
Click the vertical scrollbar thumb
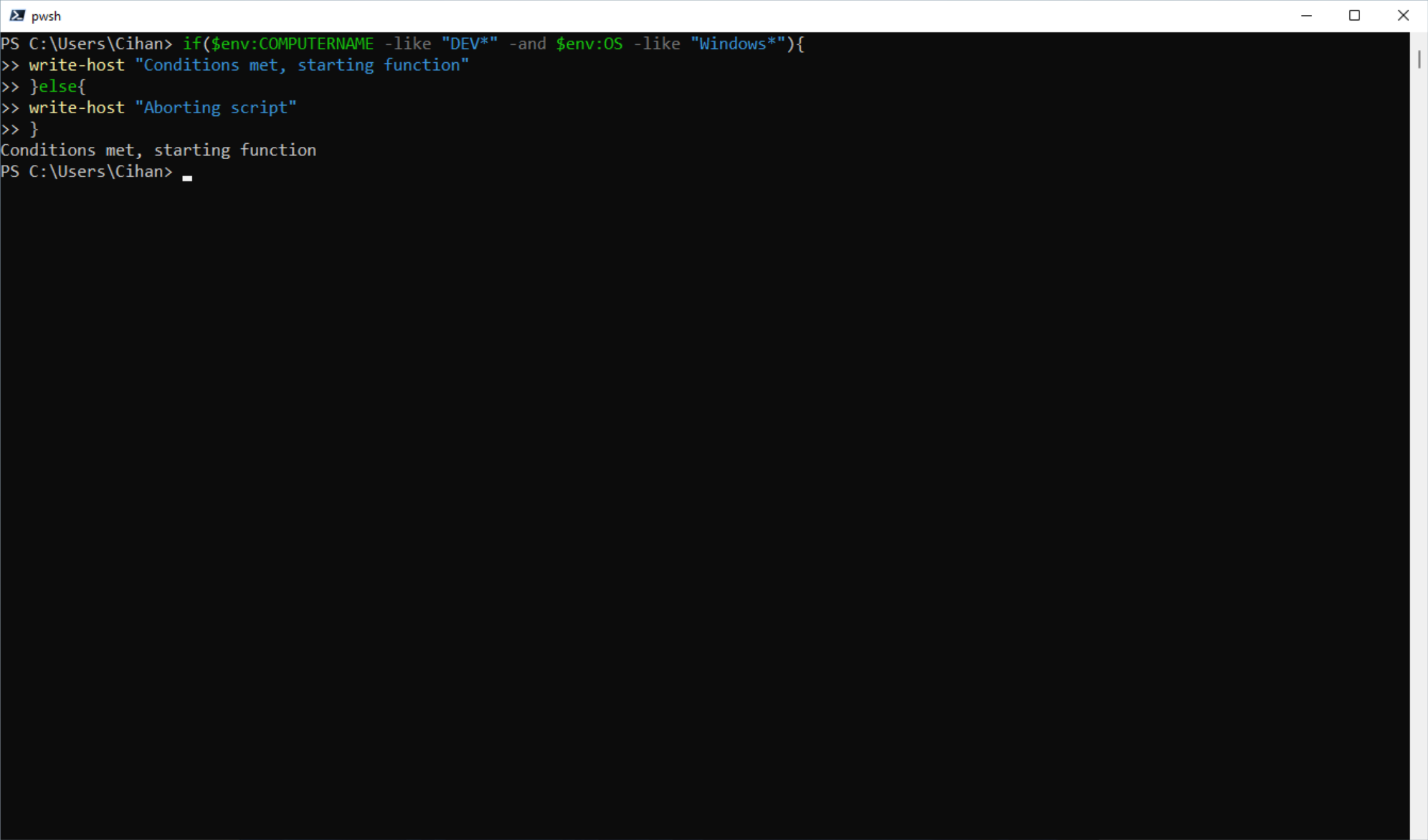coord(1419,60)
